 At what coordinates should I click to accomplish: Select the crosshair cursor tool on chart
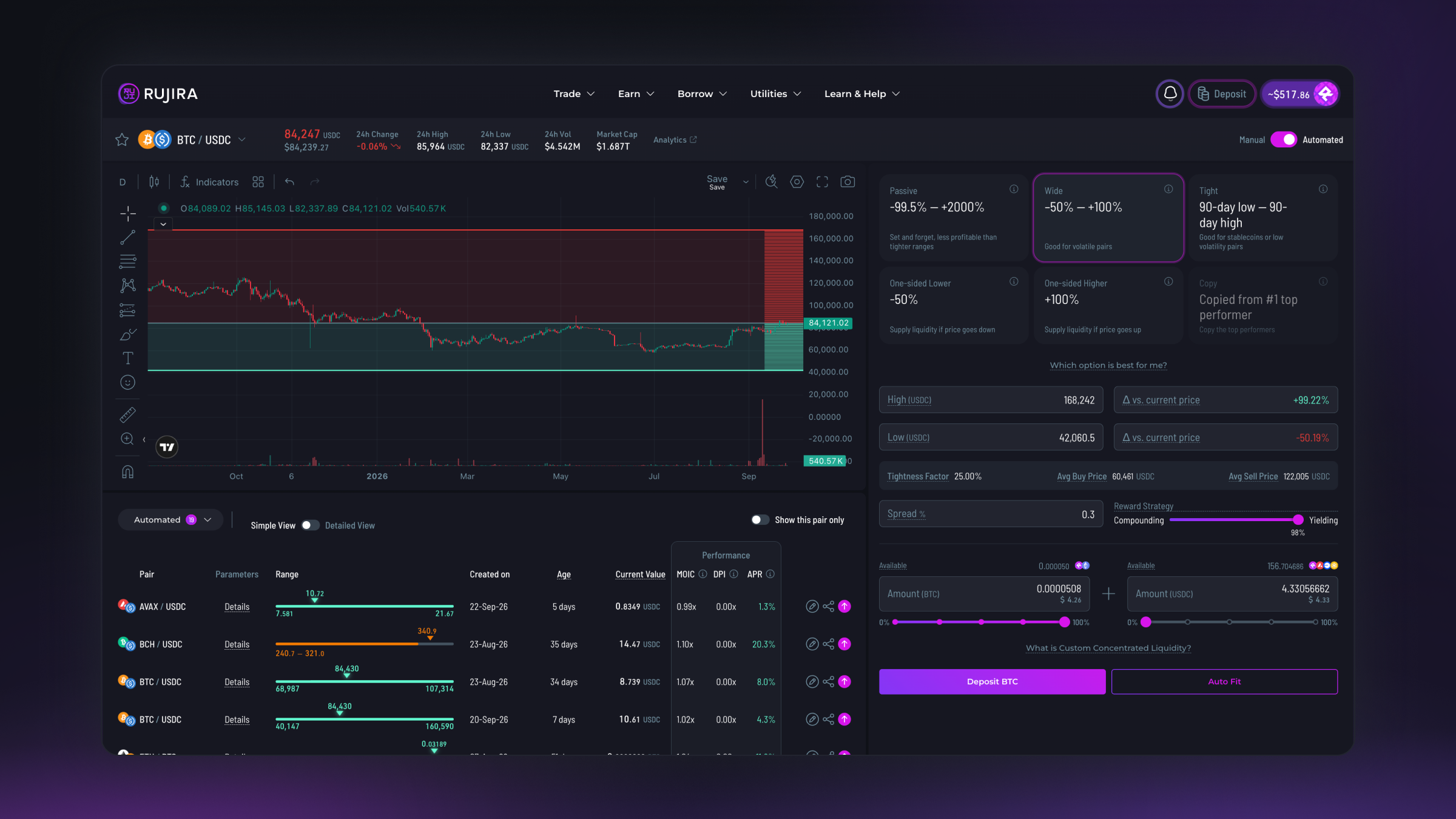127,214
